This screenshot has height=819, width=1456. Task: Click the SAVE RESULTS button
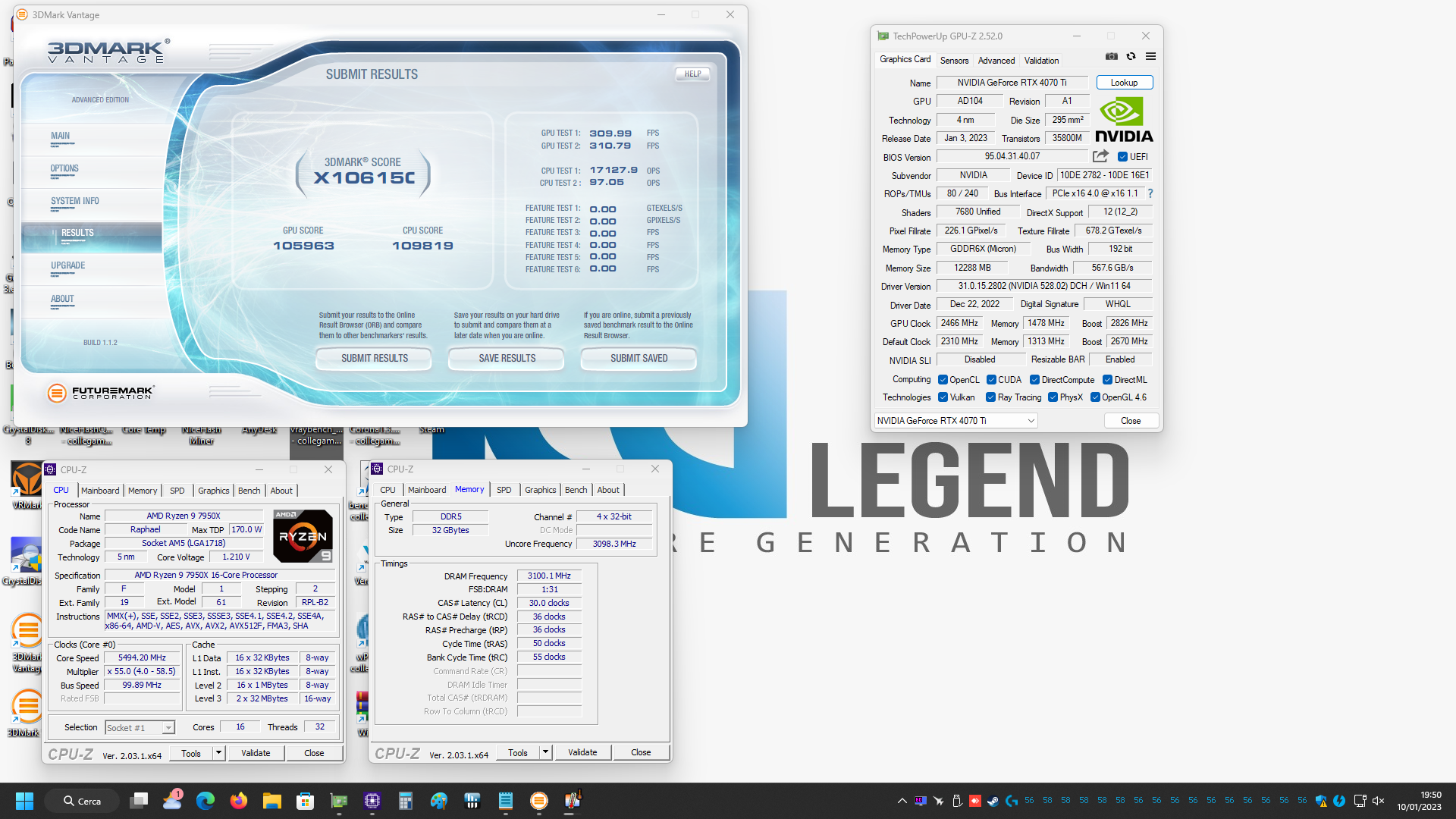point(507,358)
